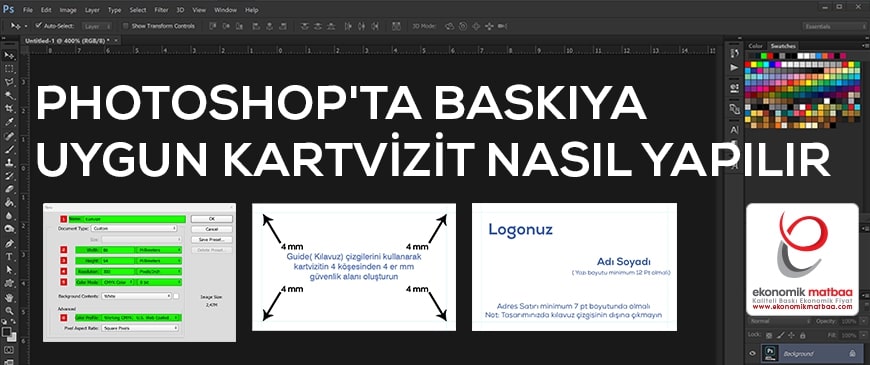Click OK in the New dialog
This screenshot has width=870, height=365.
coord(211,219)
